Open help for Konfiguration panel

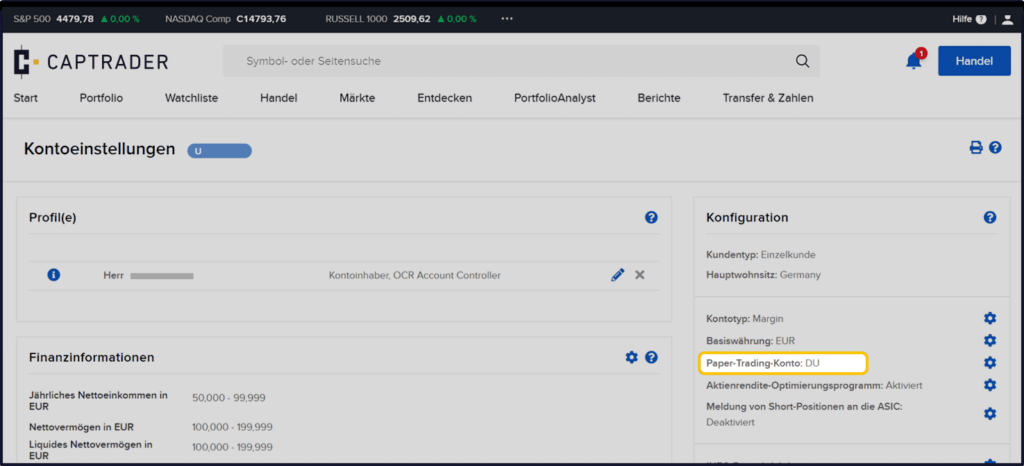pyautogui.click(x=990, y=217)
